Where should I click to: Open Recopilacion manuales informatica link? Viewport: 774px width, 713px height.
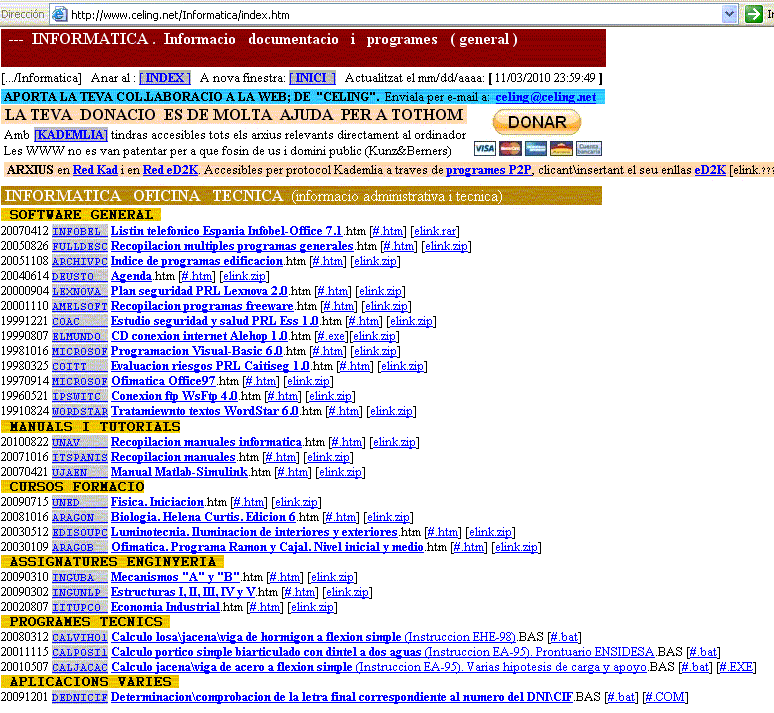click(x=206, y=442)
